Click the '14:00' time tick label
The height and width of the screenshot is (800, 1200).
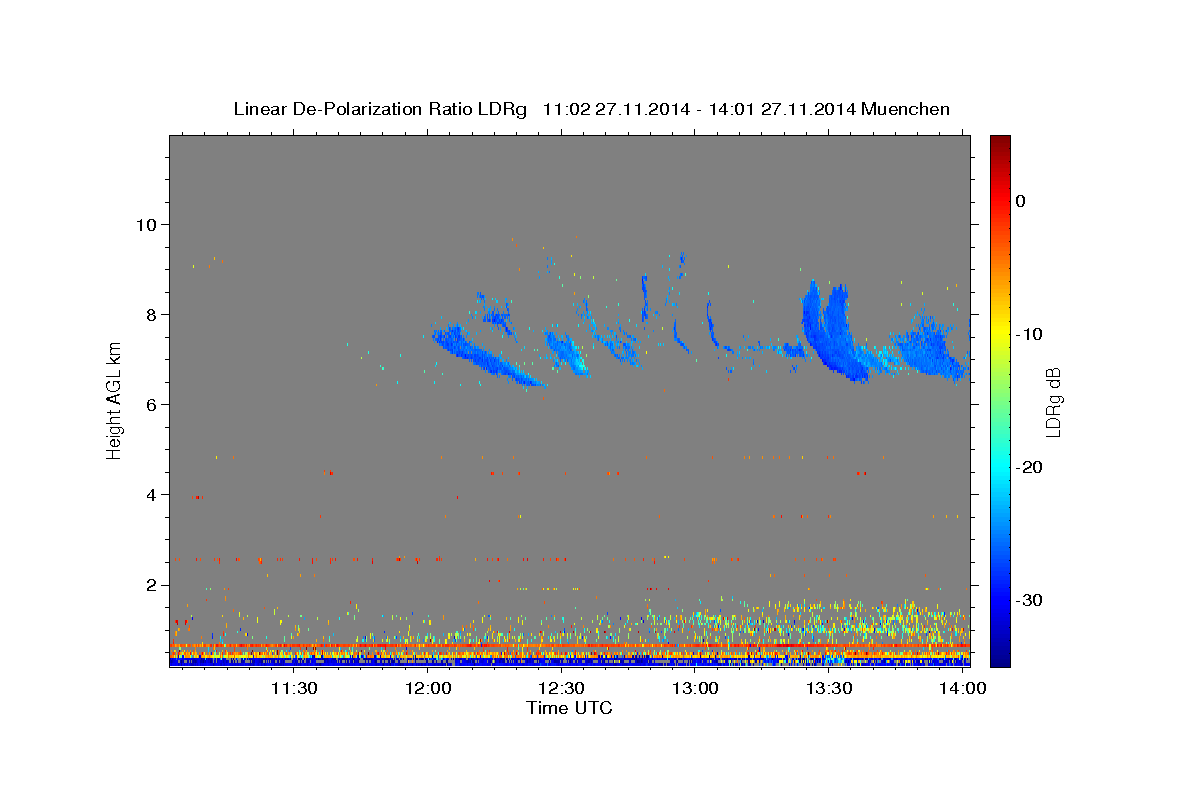[x=962, y=688]
